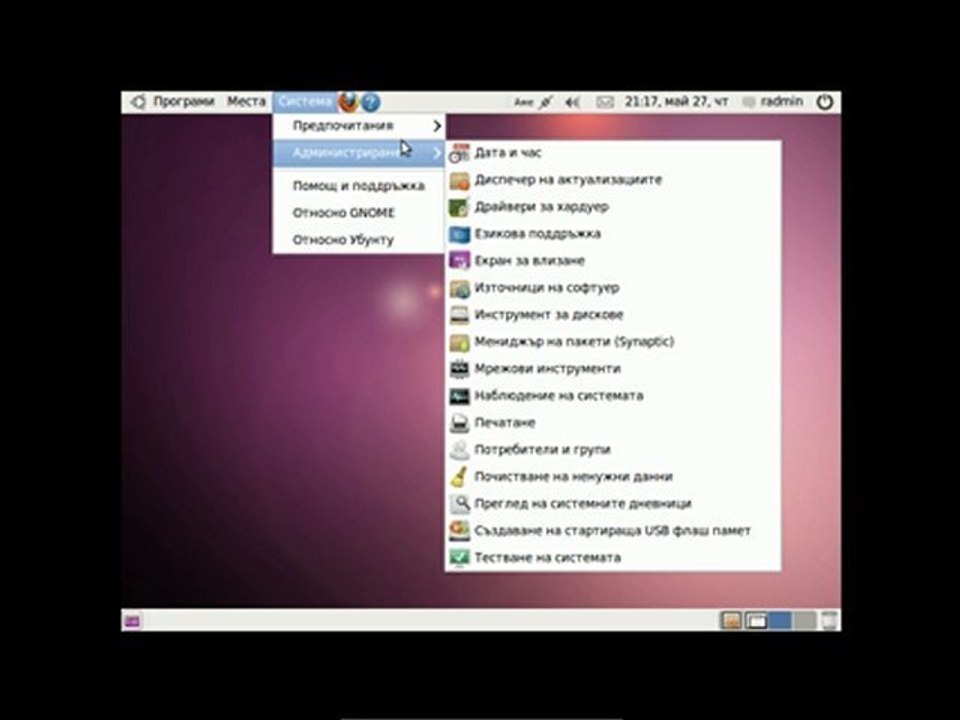Click the network connection indicator icon
960x720 pixels.
pos(546,102)
